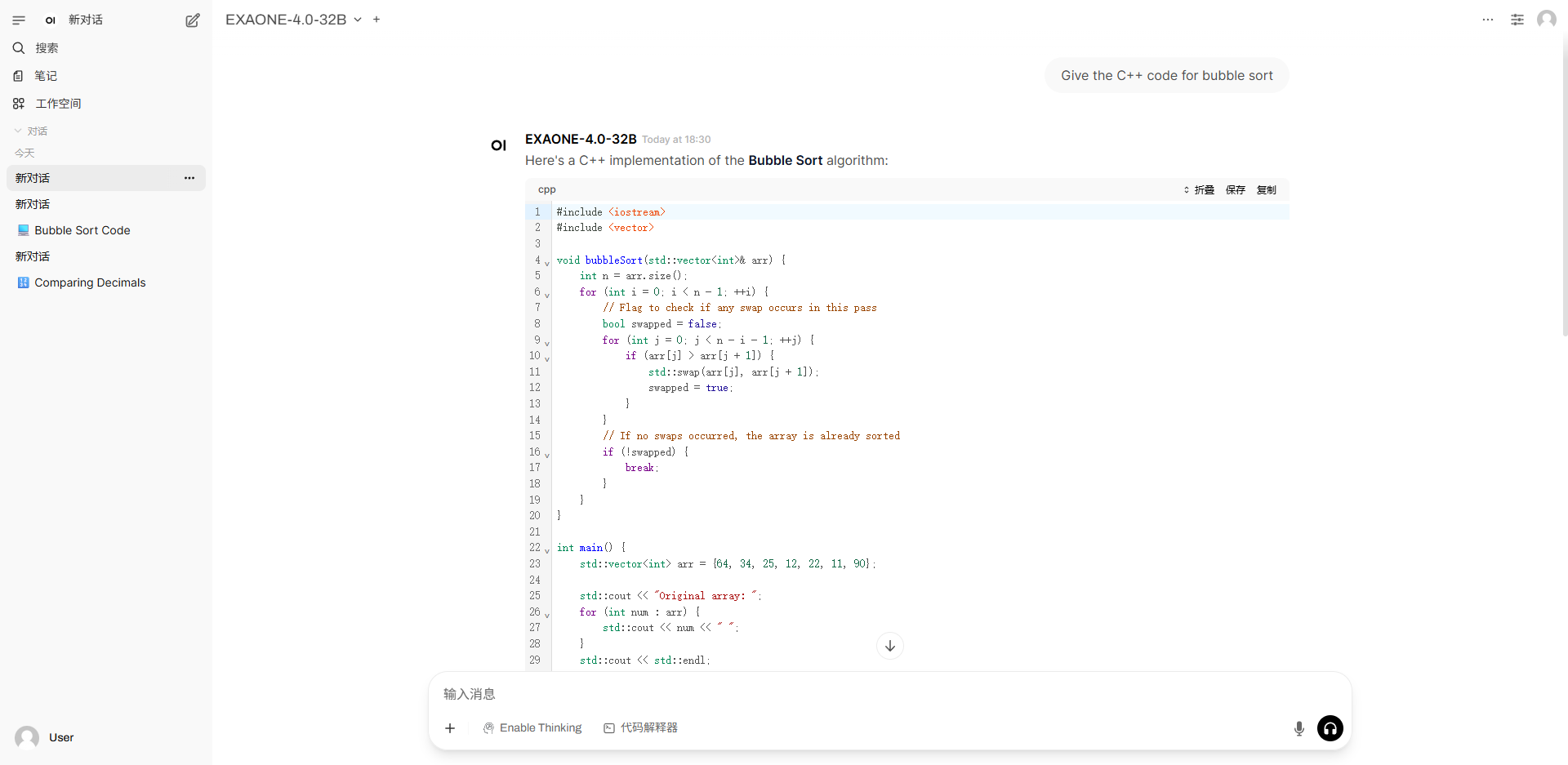The width and height of the screenshot is (1568, 765).
Task: Open Comparing Decimals conversation
Action: 90,283
